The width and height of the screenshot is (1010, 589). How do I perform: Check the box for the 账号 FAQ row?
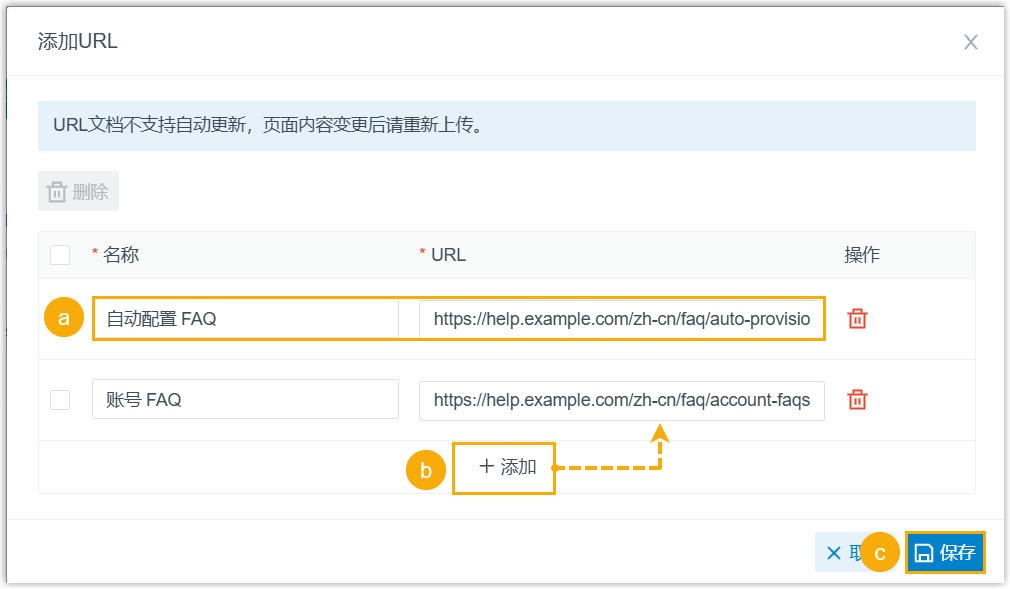tap(60, 400)
